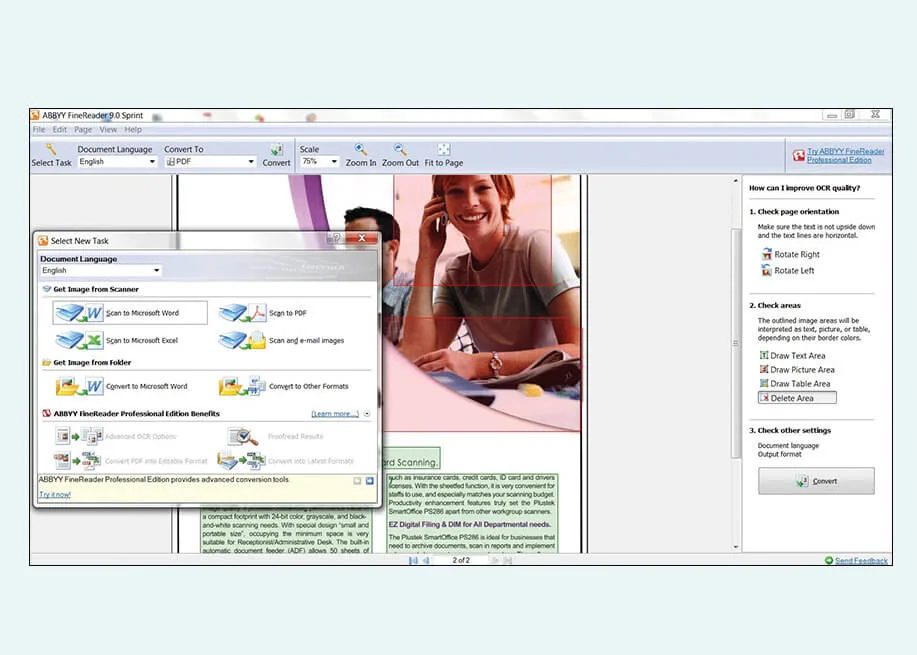
Task: Open the Scale 75% dropdown
Action: coord(335,161)
